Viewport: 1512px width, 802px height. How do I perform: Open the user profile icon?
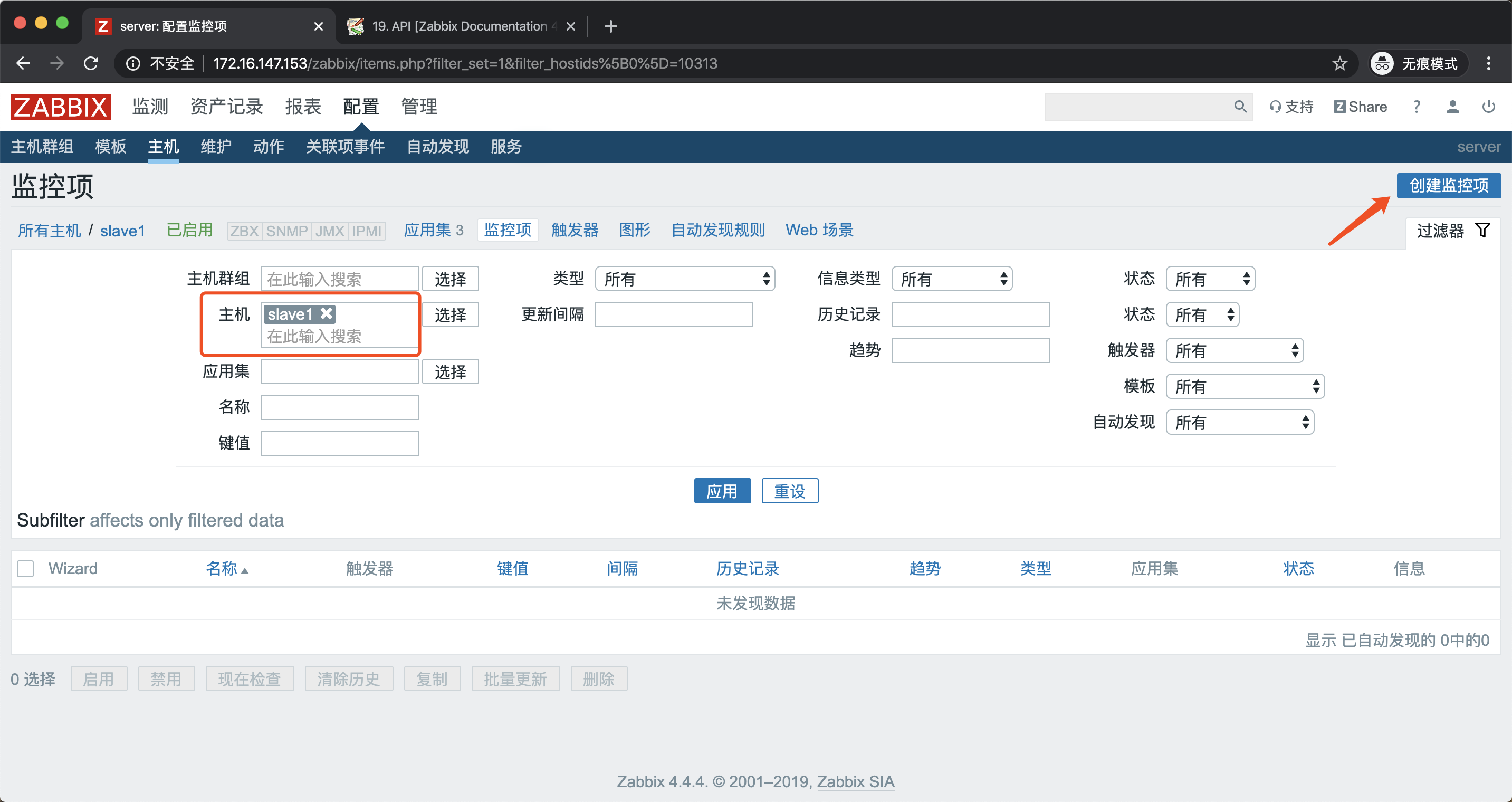pyautogui.click(x=1452, y=107)
